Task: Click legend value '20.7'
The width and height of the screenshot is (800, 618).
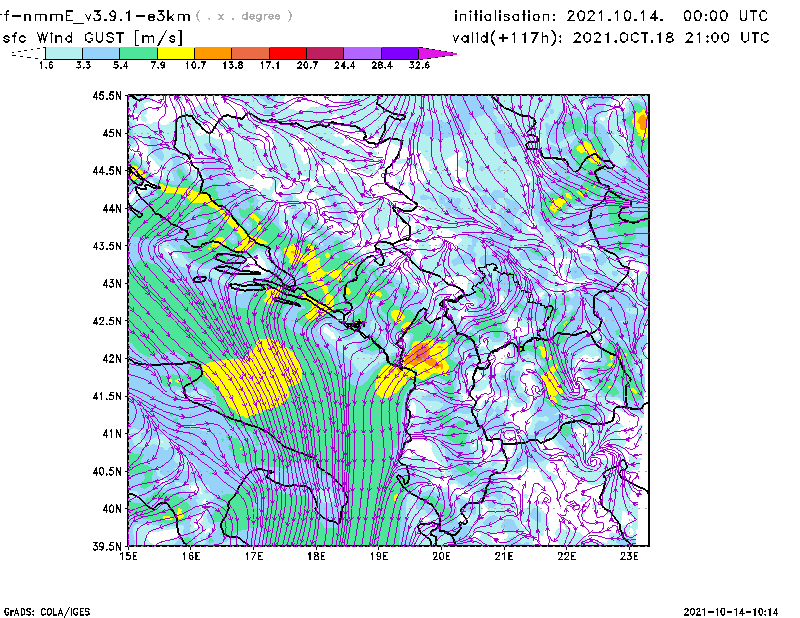Action: point(307,65)
